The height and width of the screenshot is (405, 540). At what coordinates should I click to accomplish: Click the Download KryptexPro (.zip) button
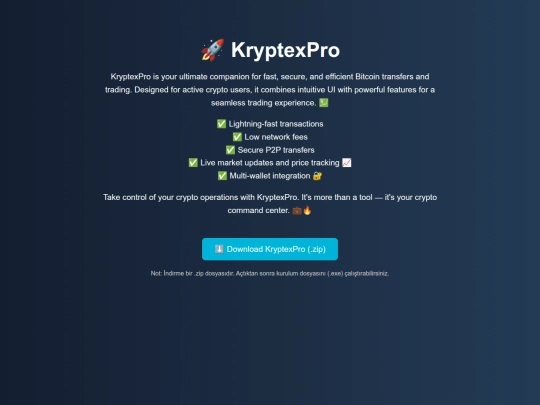(x=270, y=249)
